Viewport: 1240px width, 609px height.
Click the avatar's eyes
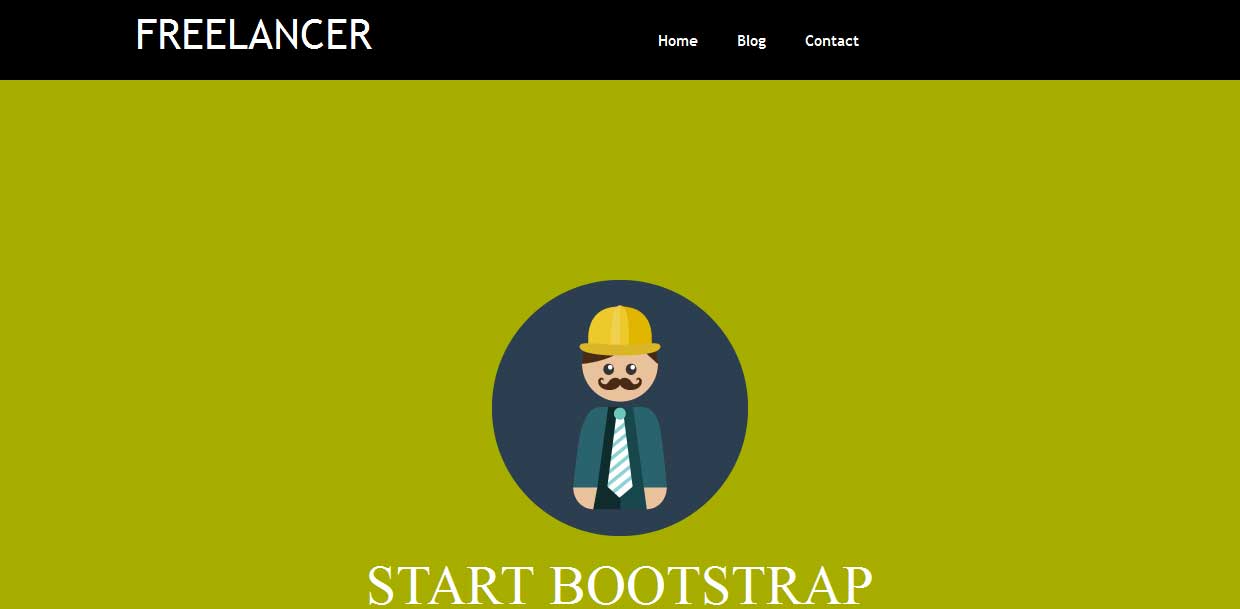[619, 369]
